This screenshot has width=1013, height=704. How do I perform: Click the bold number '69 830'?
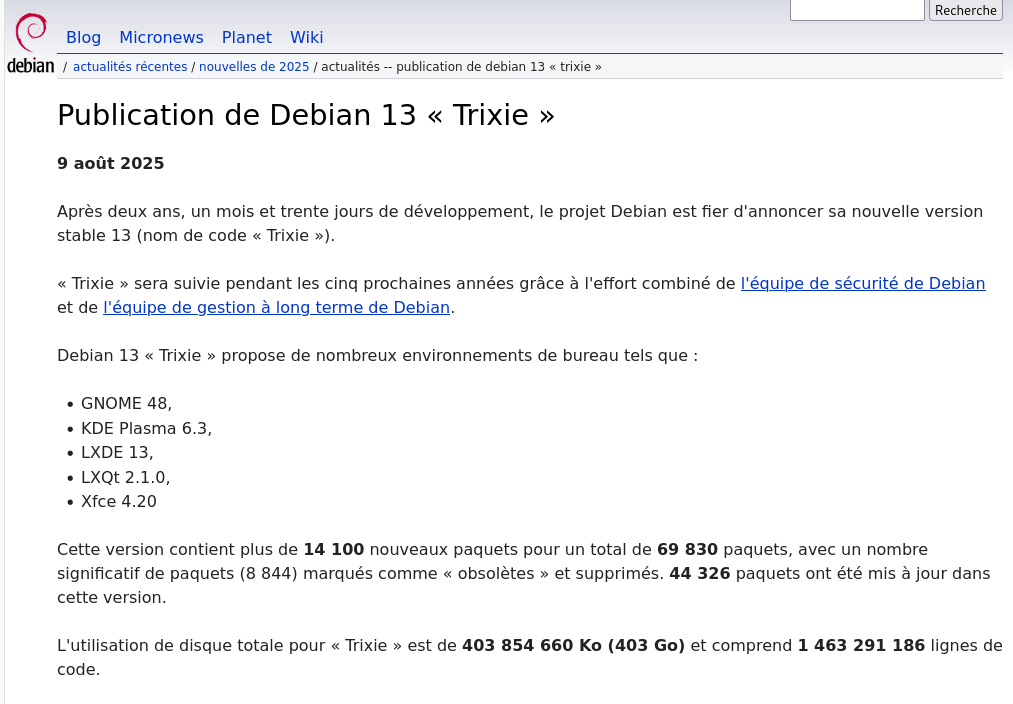(687, 550)
